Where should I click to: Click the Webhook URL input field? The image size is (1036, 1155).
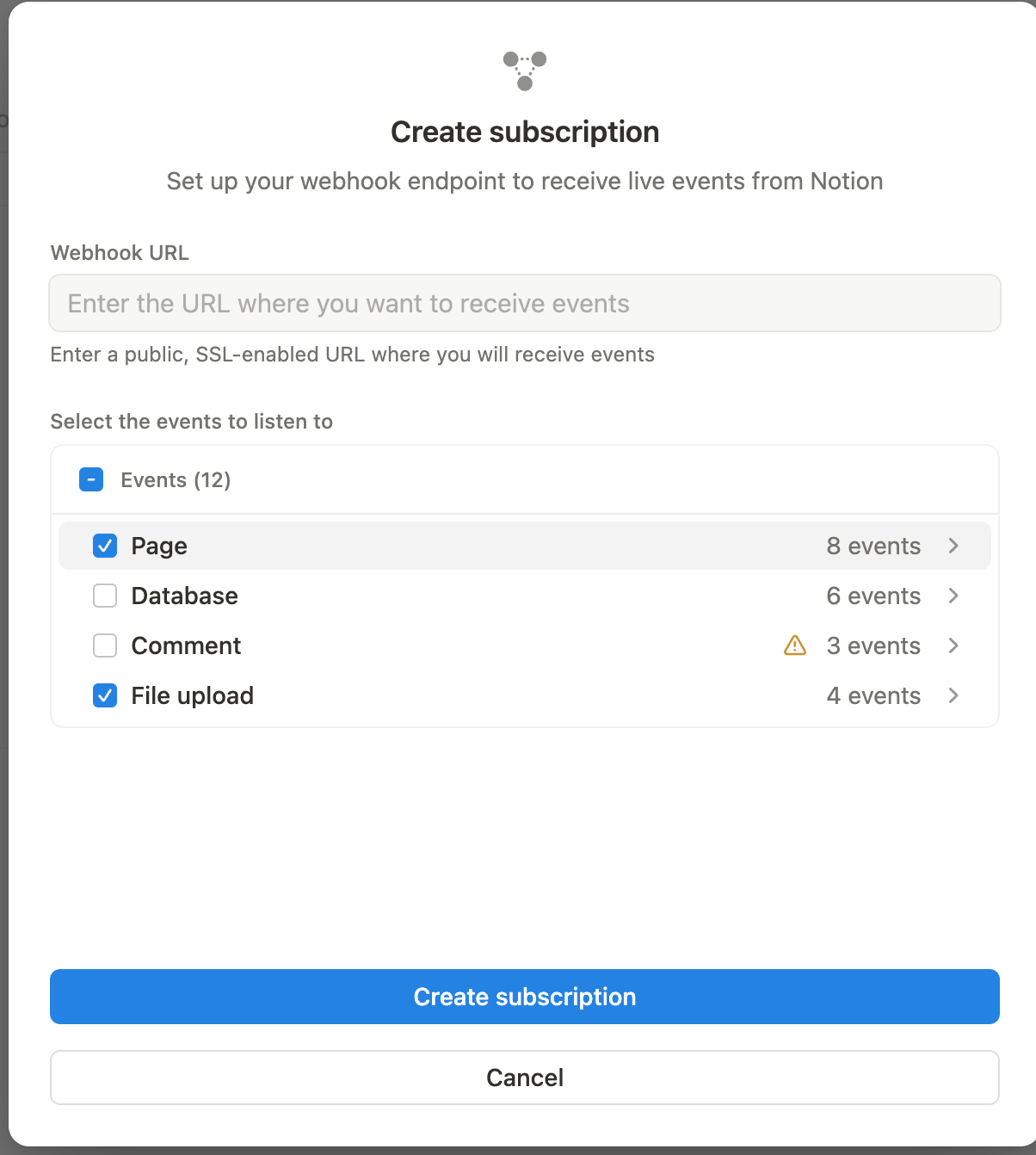525,303
